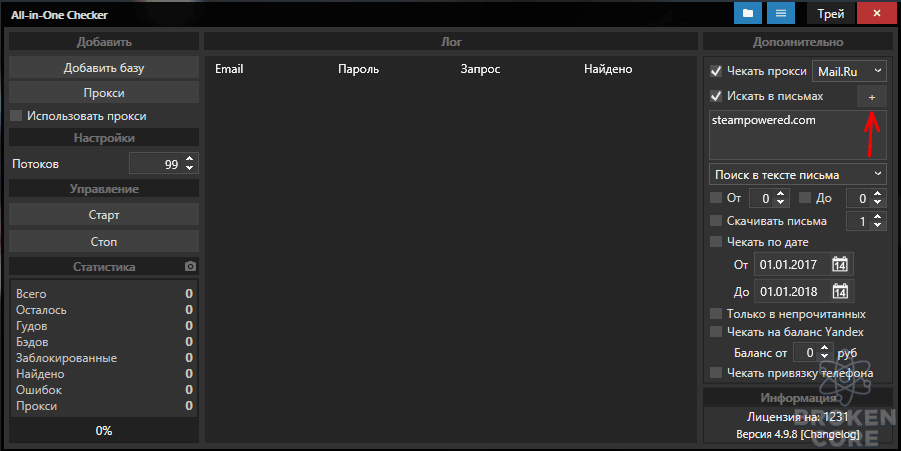Click the Email column header
Image resolution: width=901 pixels, height=451 pixels.
[x=229, y=69]
